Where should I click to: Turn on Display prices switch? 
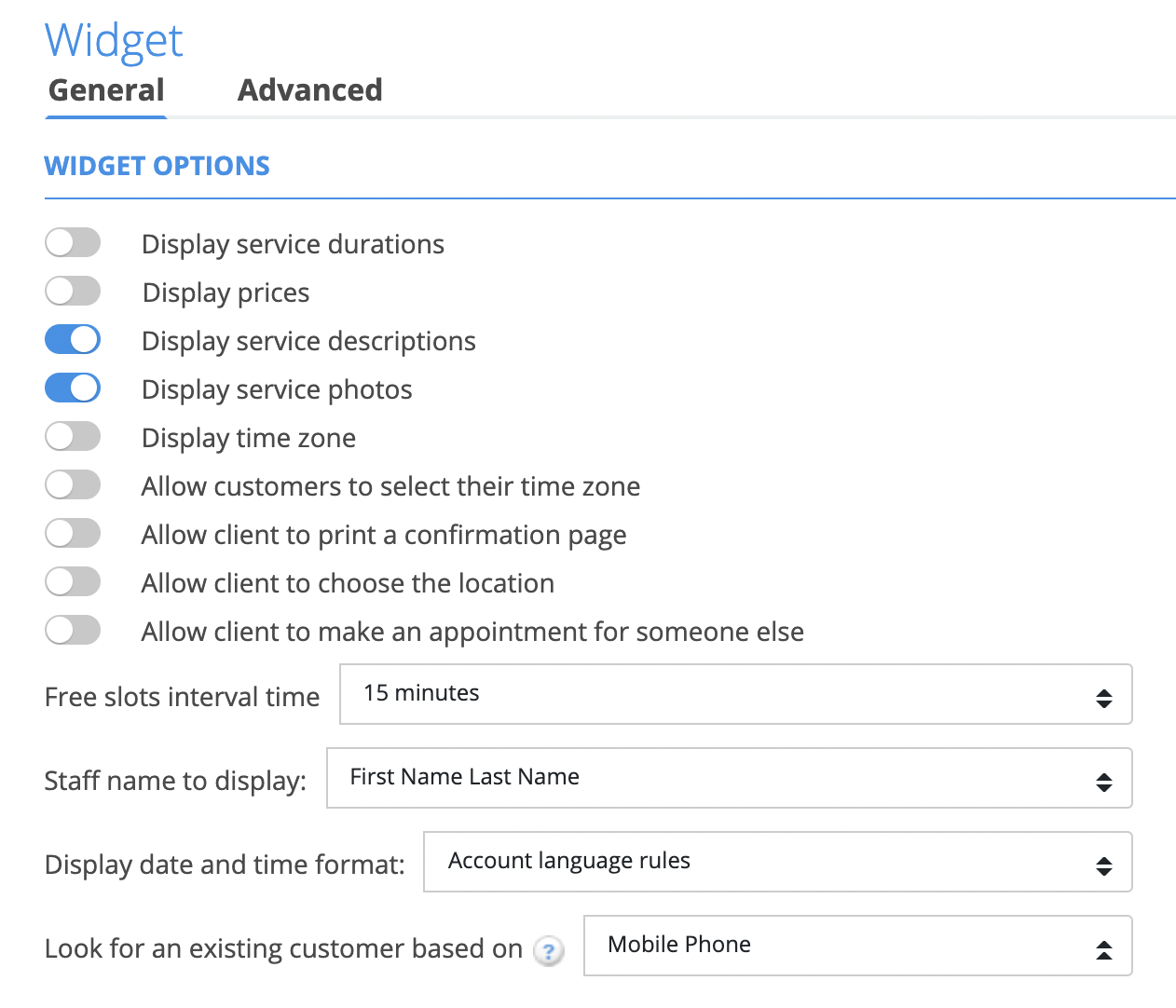point(73,292)
